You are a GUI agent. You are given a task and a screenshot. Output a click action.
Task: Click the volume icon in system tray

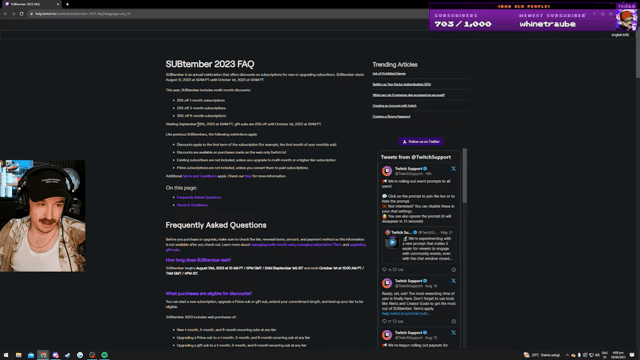(x=597, y=355)
